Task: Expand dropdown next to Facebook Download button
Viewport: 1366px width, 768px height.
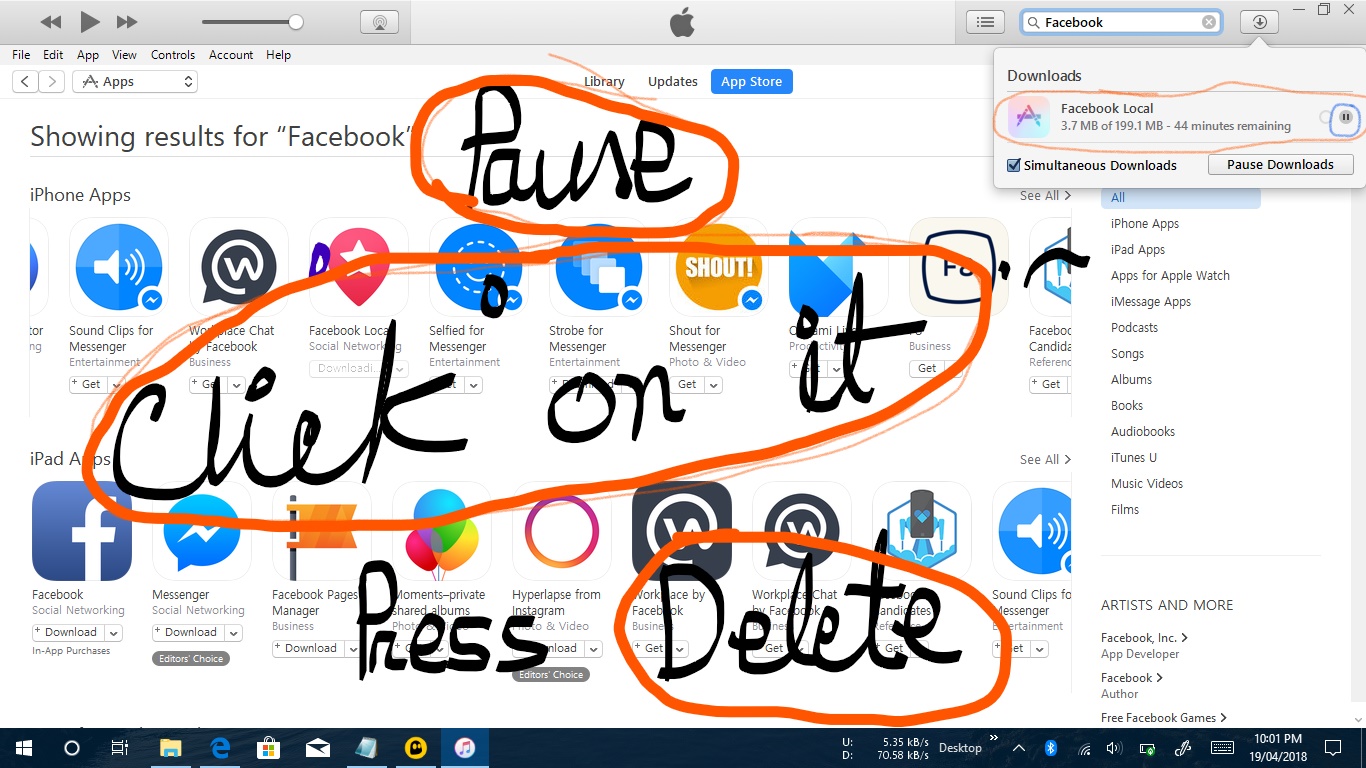Action: 113,633
